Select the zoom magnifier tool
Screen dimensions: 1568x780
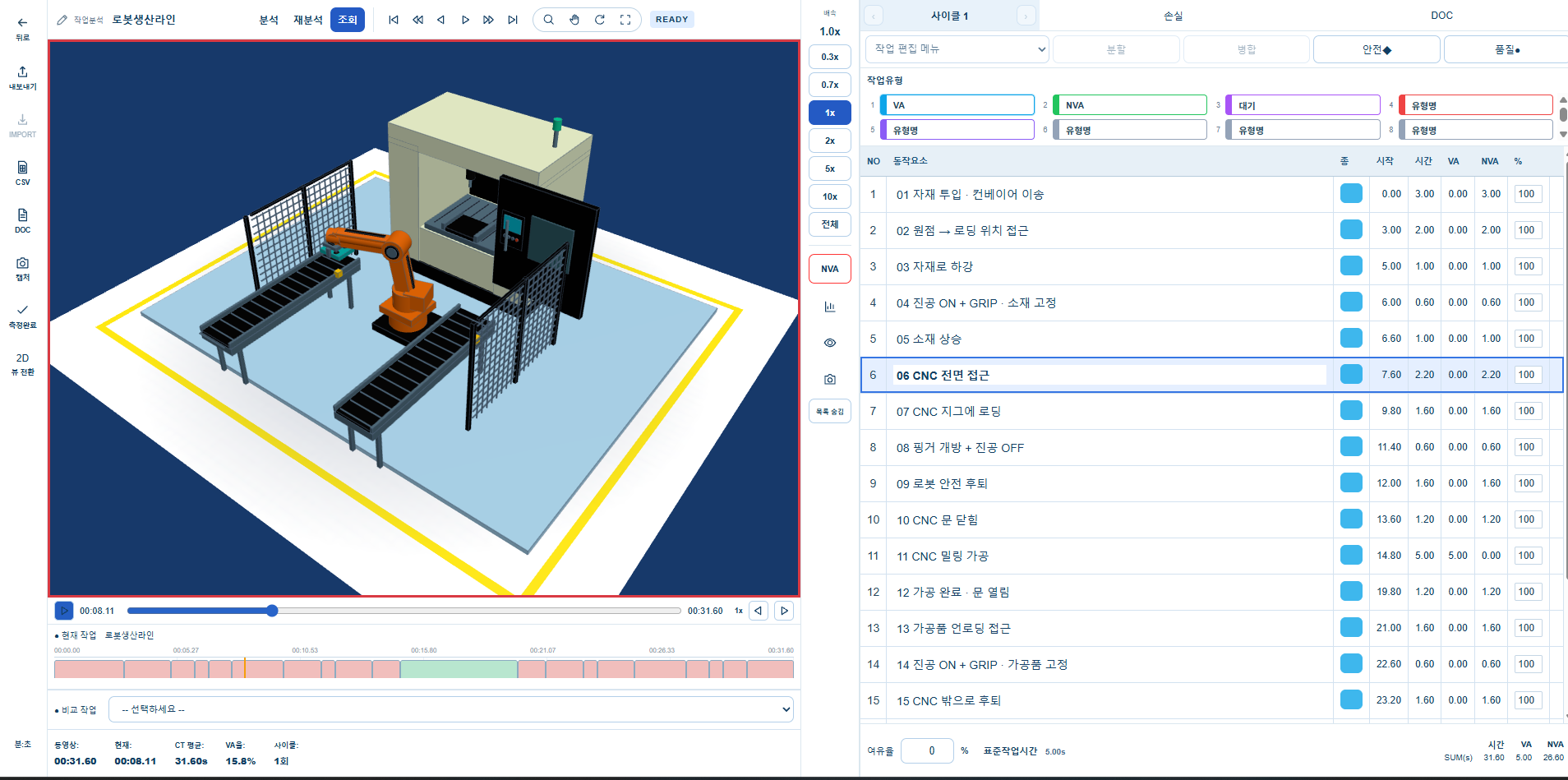click(x=548, y=20)
